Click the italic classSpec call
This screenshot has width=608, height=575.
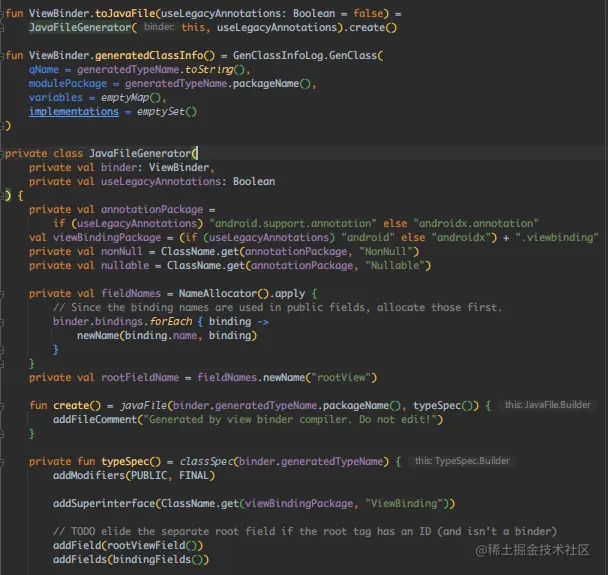point(206,461)
